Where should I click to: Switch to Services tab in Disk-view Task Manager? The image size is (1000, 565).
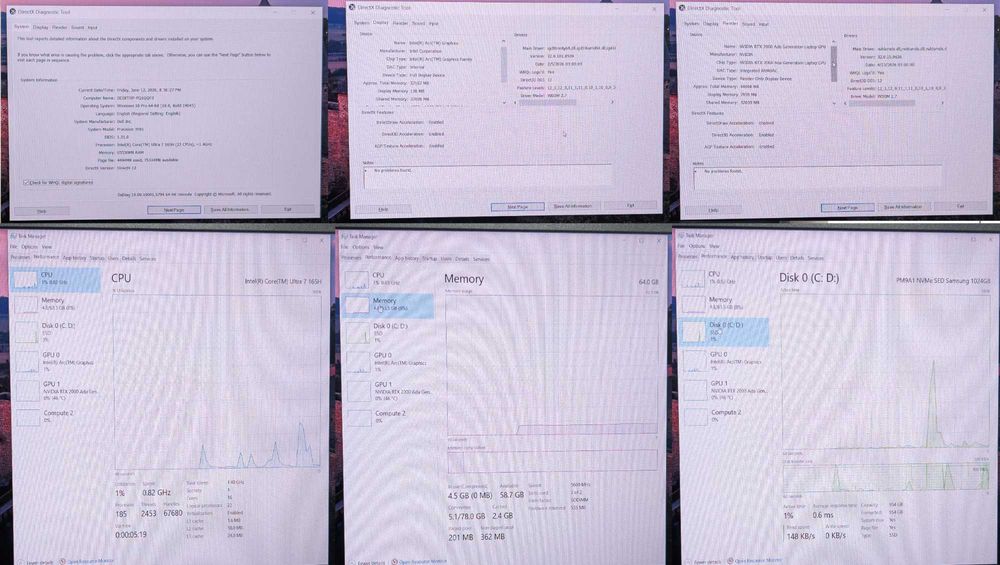coord(816,258)
